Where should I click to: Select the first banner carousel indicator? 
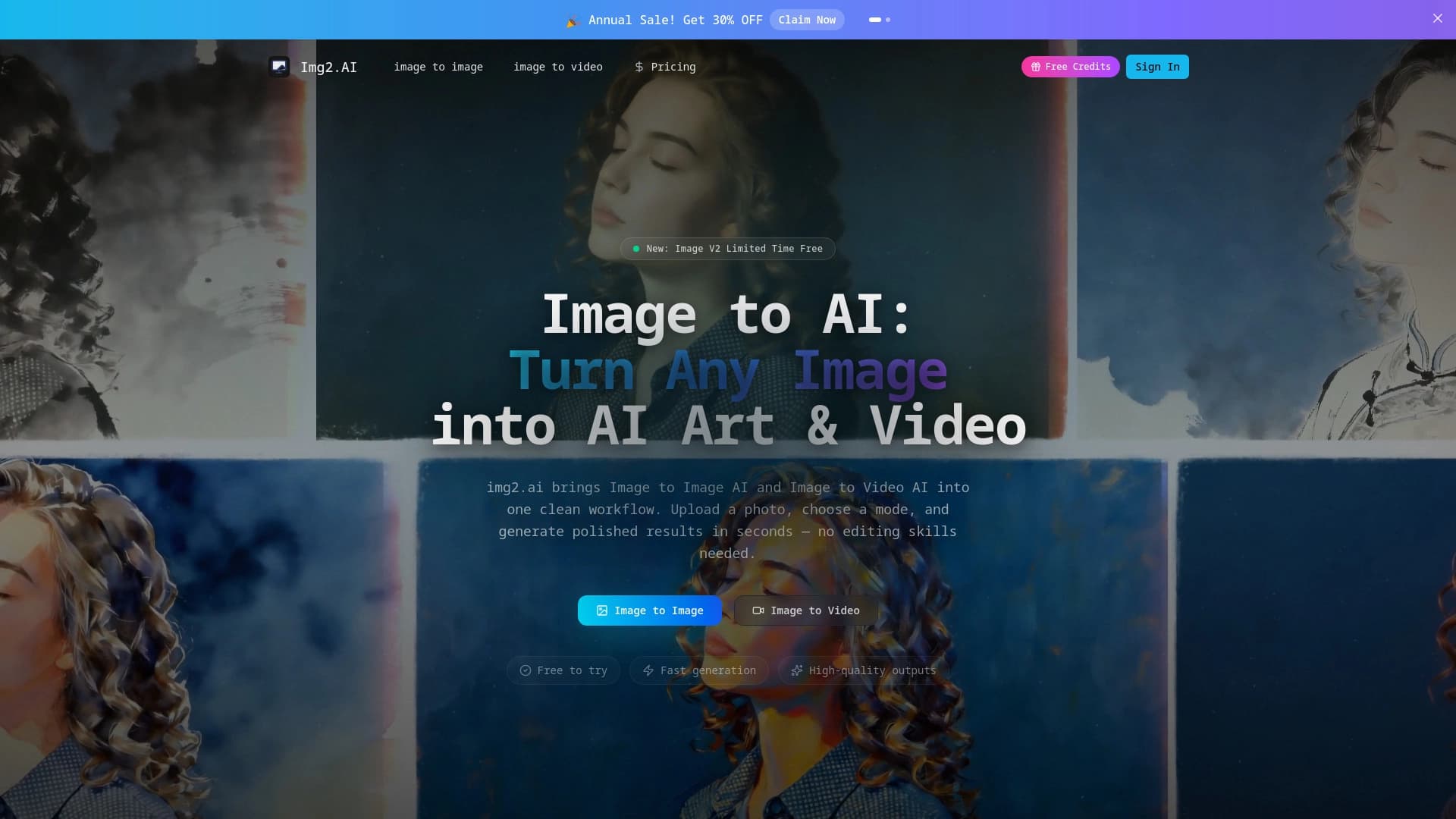[875, 20]
